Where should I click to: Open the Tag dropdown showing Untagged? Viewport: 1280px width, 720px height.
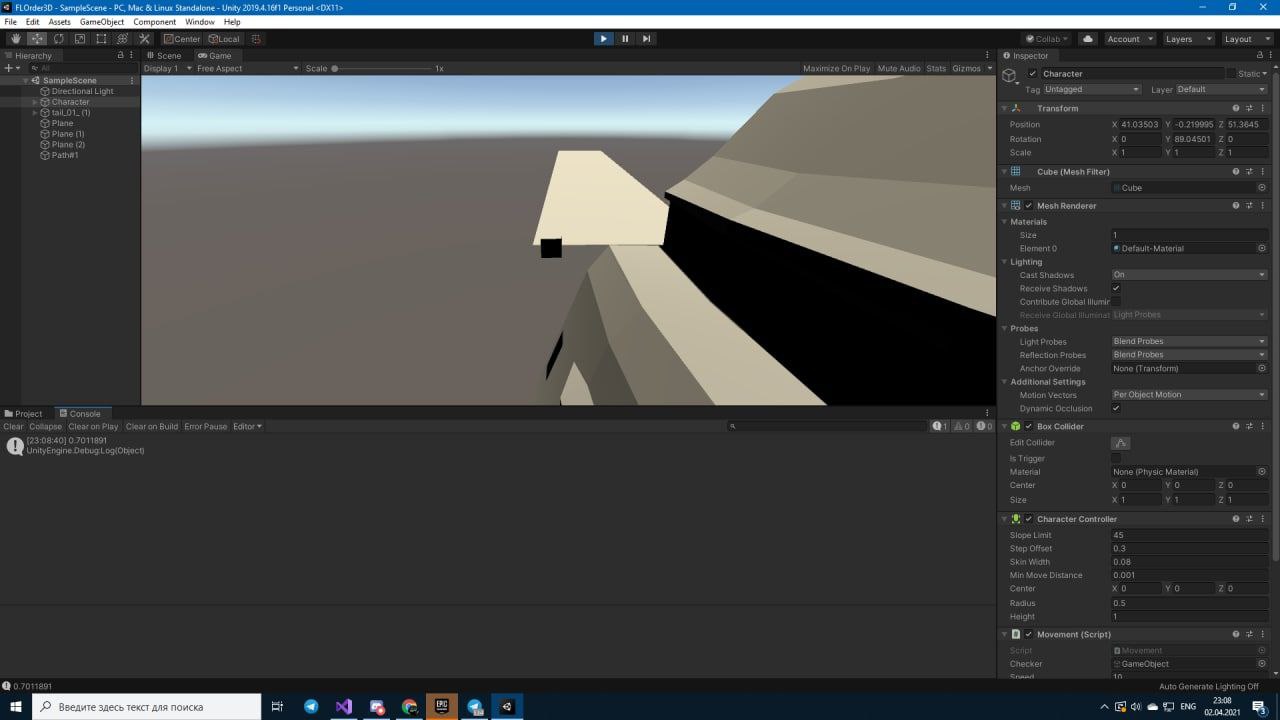(x=1092, y=90)
